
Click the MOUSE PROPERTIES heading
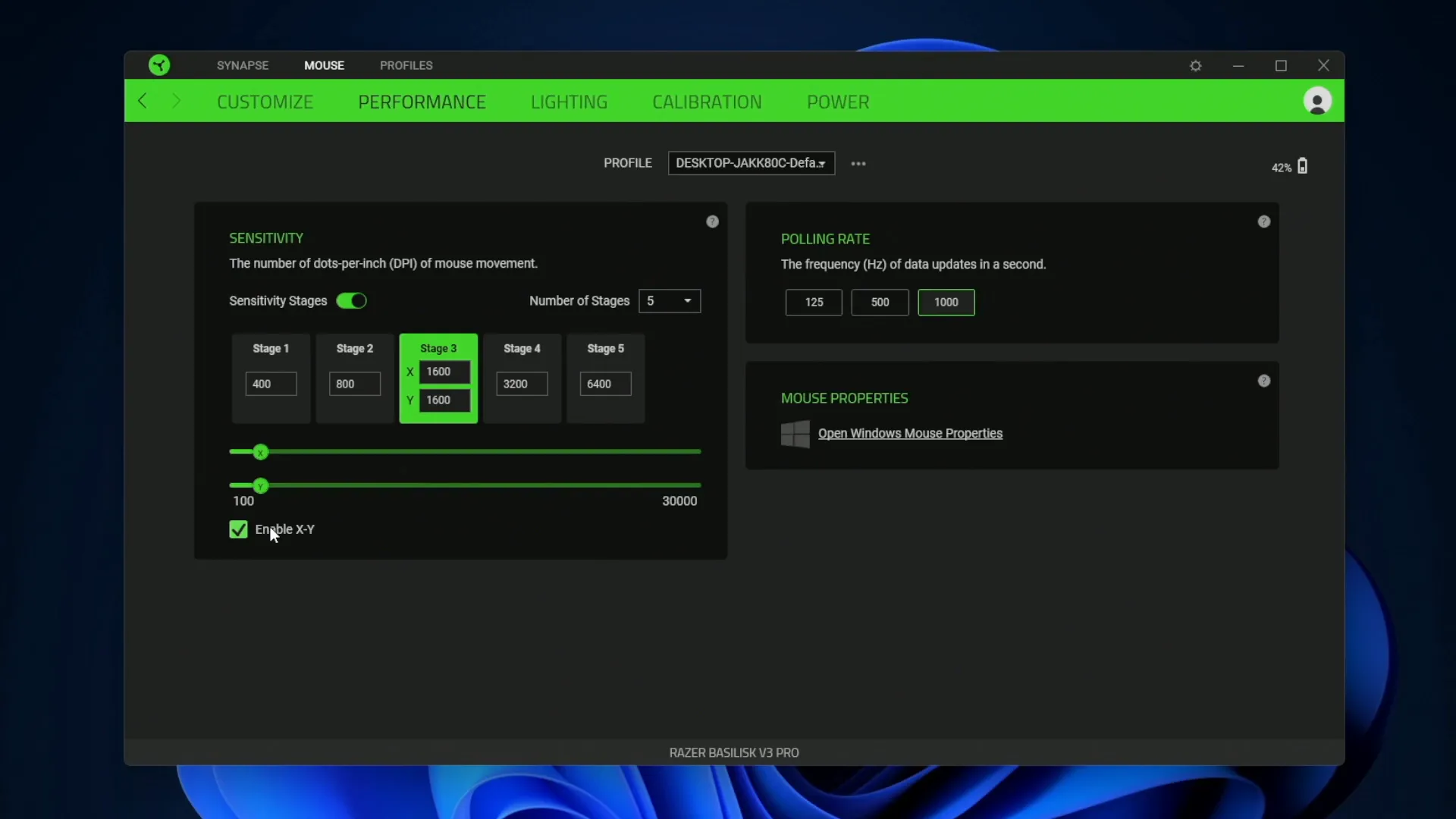click(x=844, y=398)
